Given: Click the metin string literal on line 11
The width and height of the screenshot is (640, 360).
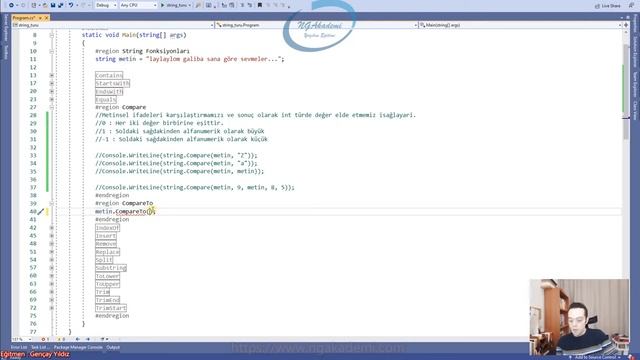Looking at the screenshot, I should pos(213,59).
